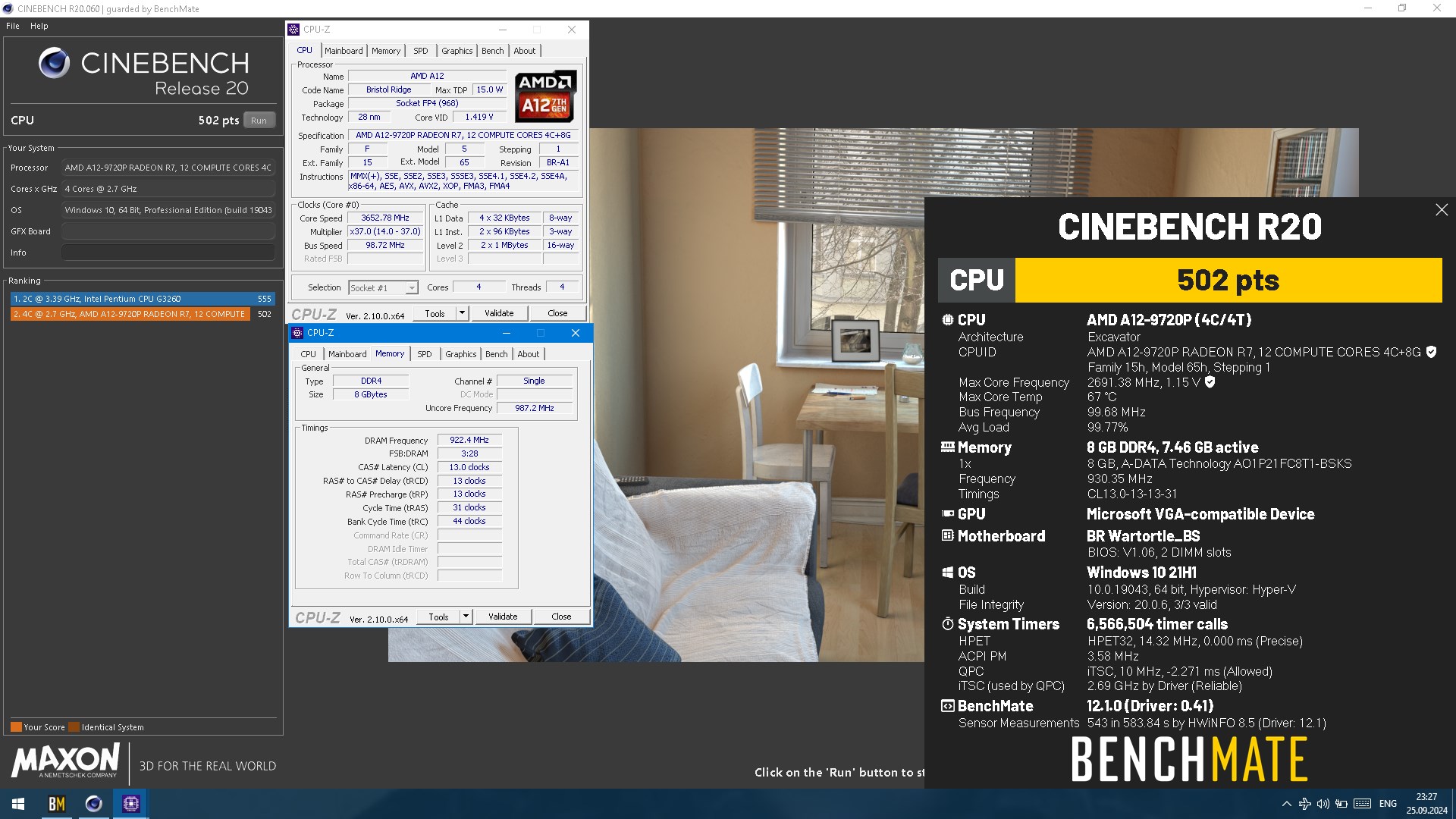Click the BenchMate CPU section icon
1456x819 pixels.
coord(948,320)
